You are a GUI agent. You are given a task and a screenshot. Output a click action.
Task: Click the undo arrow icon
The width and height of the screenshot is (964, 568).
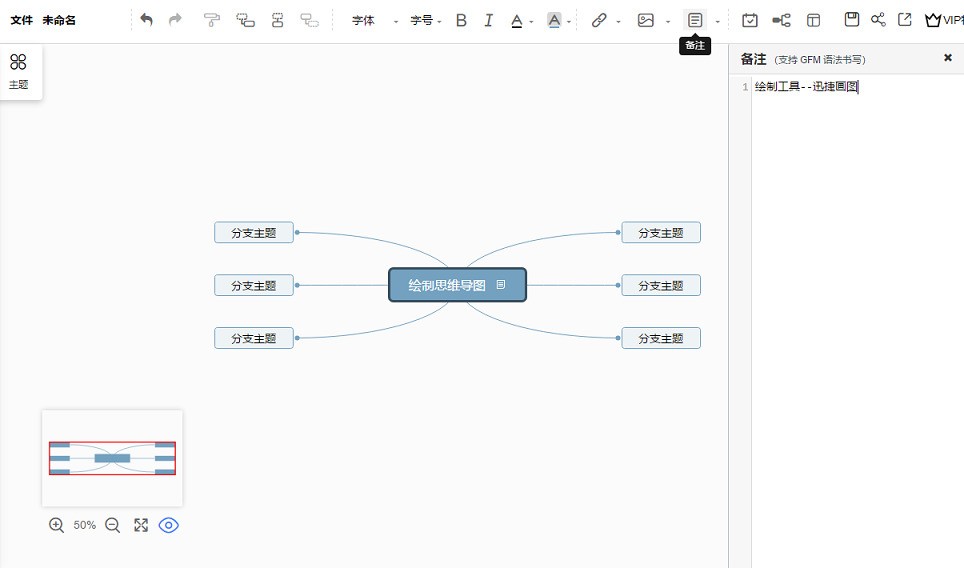146,20
